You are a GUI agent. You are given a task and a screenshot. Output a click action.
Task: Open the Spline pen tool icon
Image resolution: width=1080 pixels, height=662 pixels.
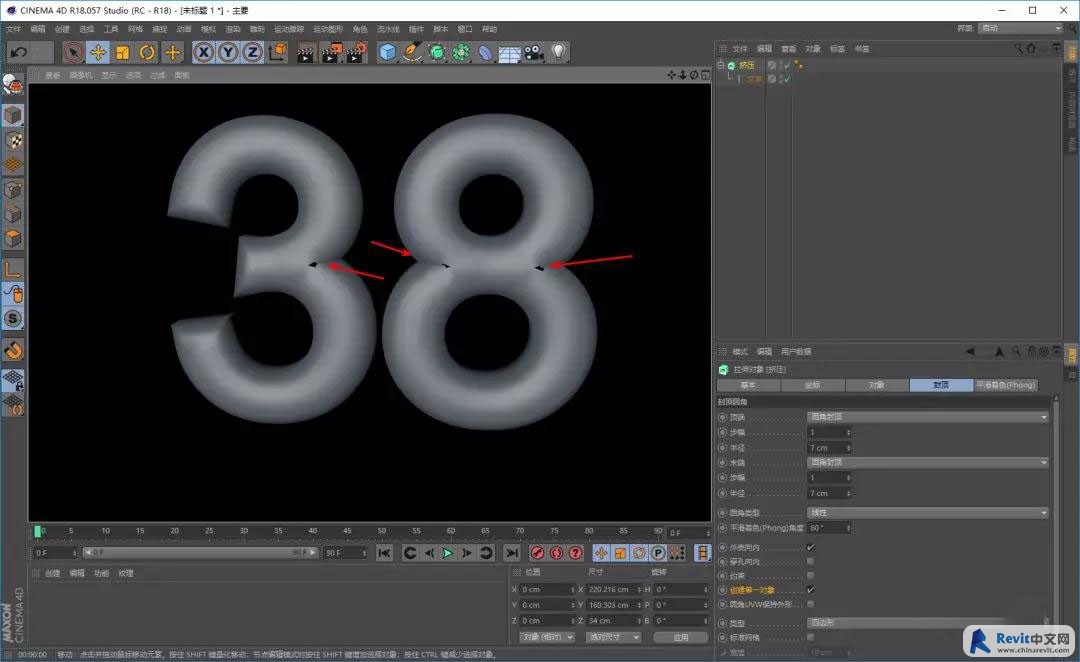point(412,52)
